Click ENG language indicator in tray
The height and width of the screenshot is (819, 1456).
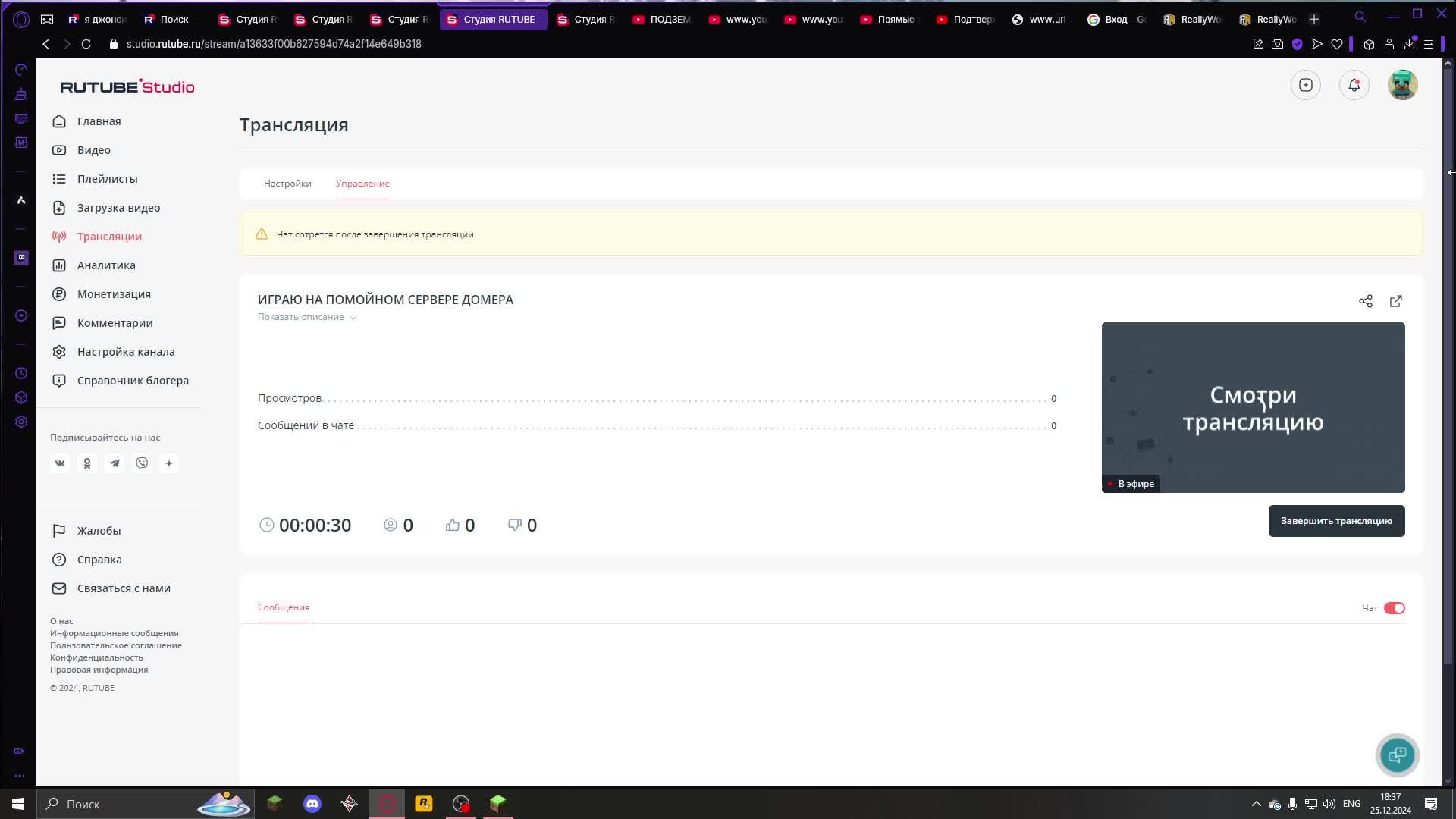point(1351,804)
